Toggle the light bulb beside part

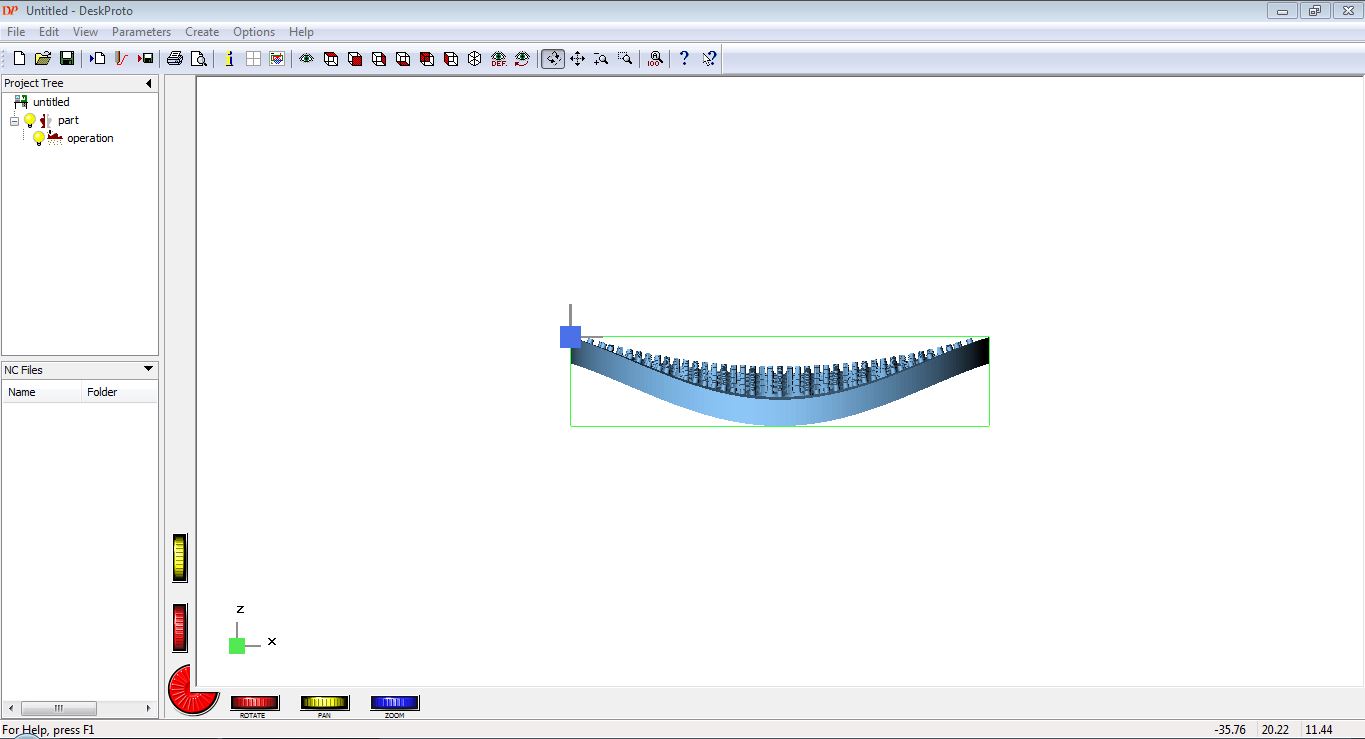[30, 120]
